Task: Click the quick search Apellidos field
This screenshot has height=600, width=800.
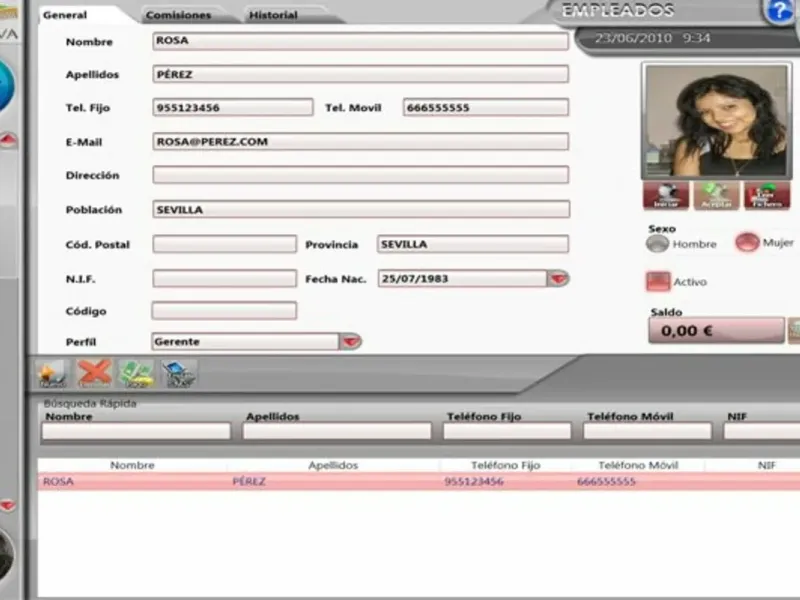Action: pos(337,431)
